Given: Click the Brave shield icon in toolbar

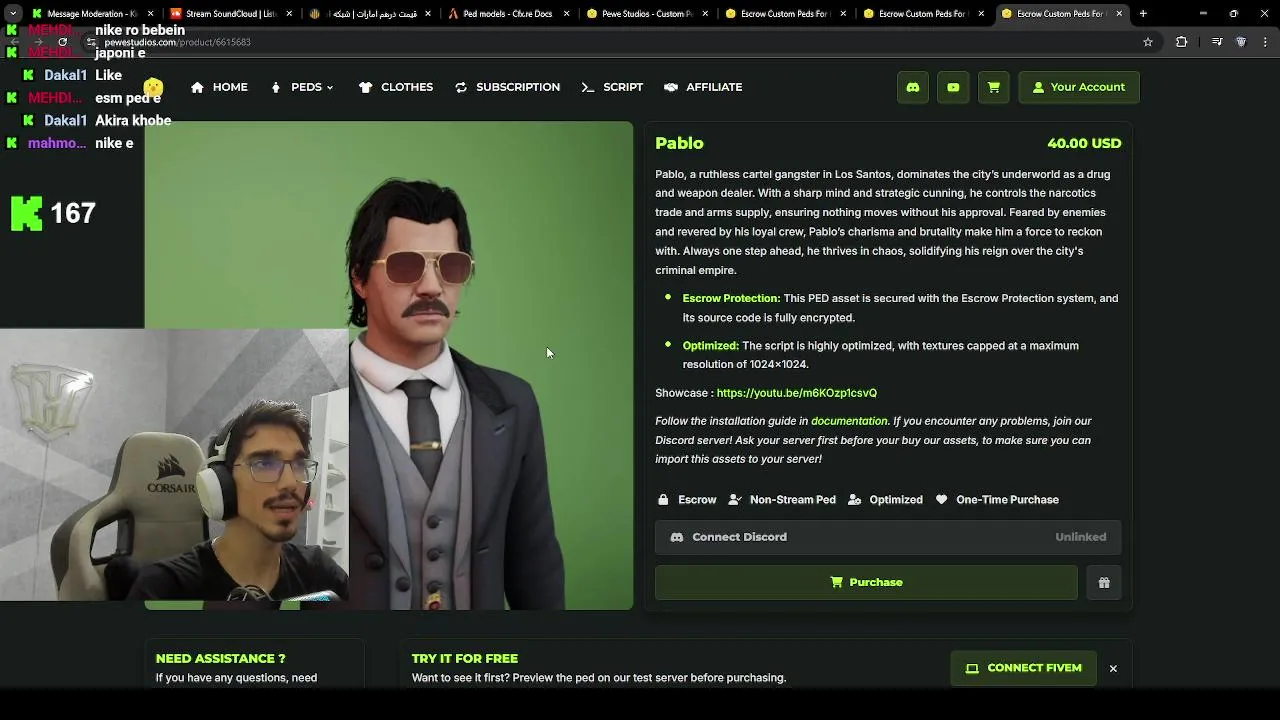Looking at the screenshot, I should click(x=1241, y=42).
